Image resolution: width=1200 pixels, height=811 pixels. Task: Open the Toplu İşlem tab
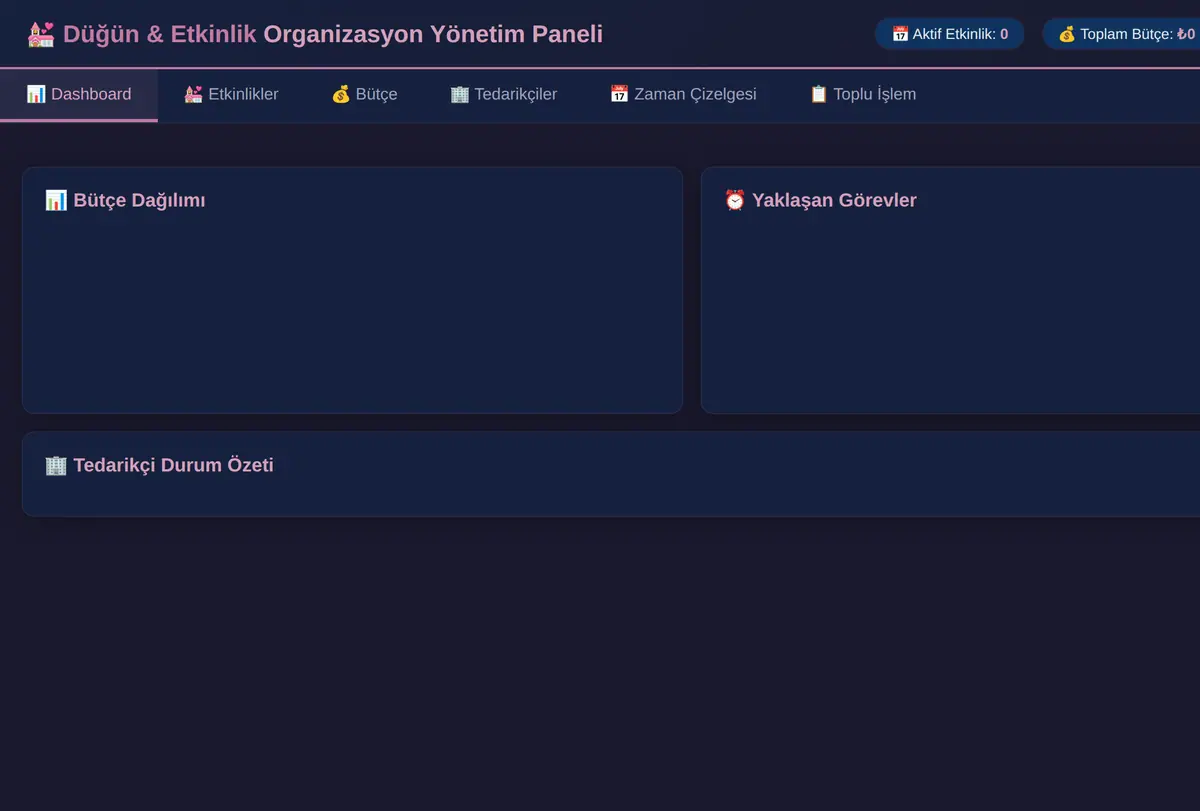coord(862,95)
